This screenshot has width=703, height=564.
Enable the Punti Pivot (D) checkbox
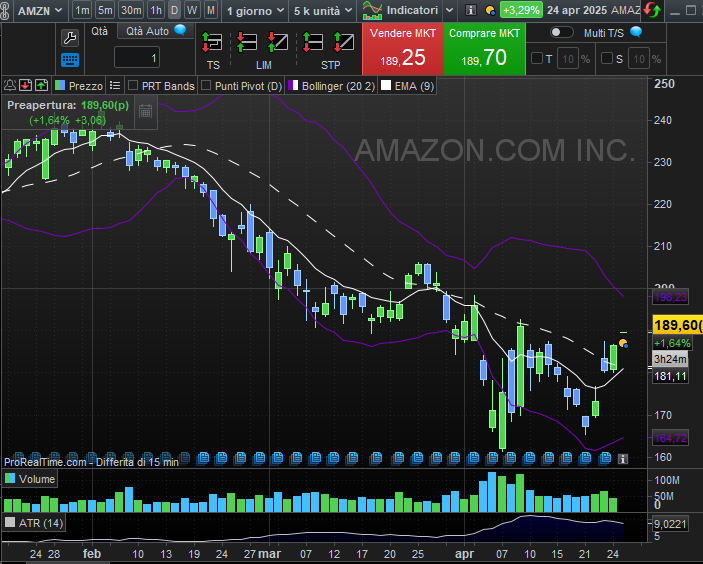pos(207,86)
